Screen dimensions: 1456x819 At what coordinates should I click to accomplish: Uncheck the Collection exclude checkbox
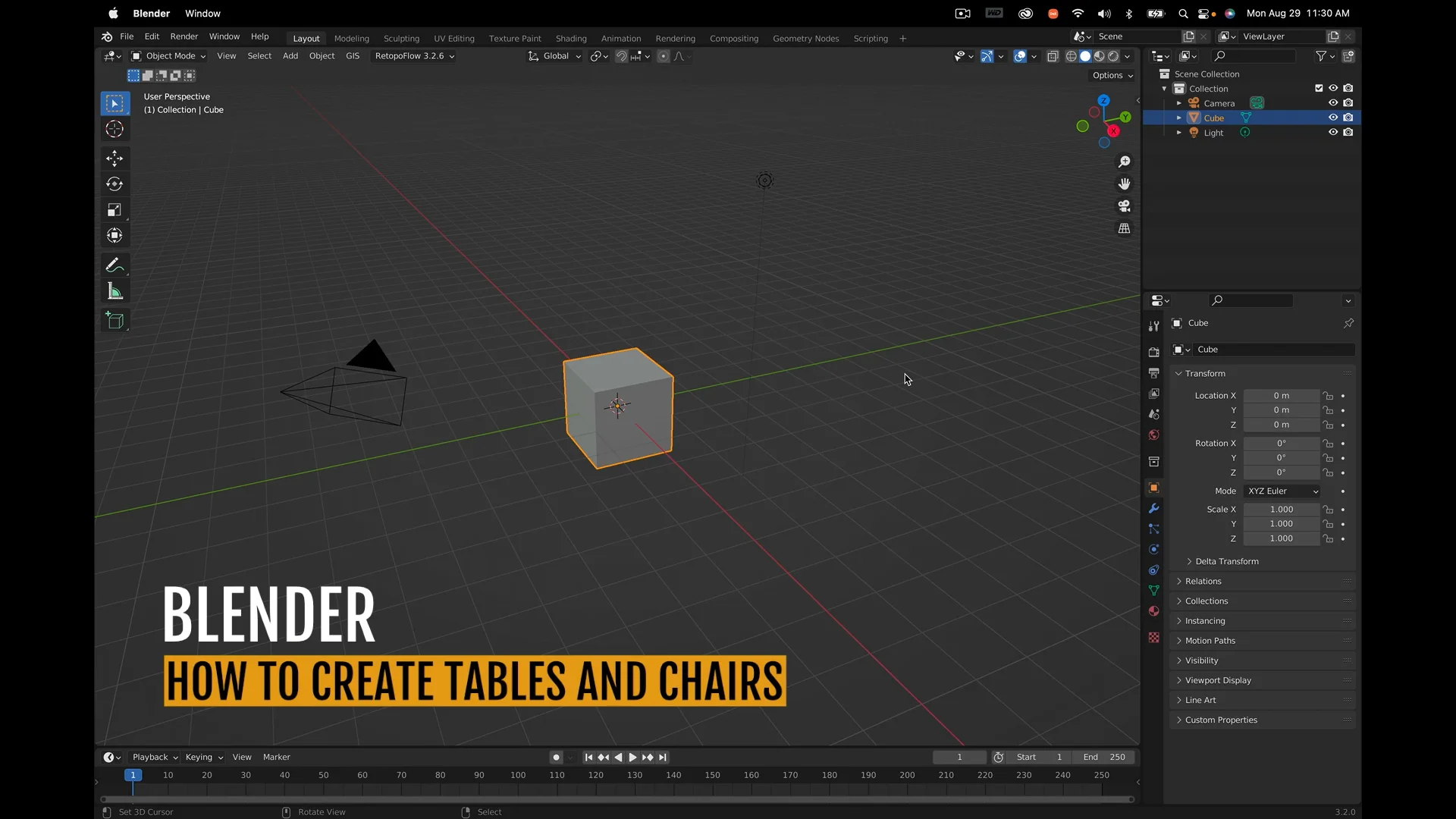(1319, 88)
